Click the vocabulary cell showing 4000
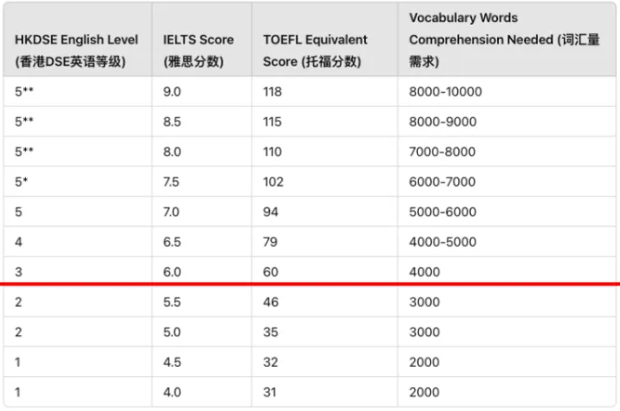The image size is (620, 411). coord(424,271)
